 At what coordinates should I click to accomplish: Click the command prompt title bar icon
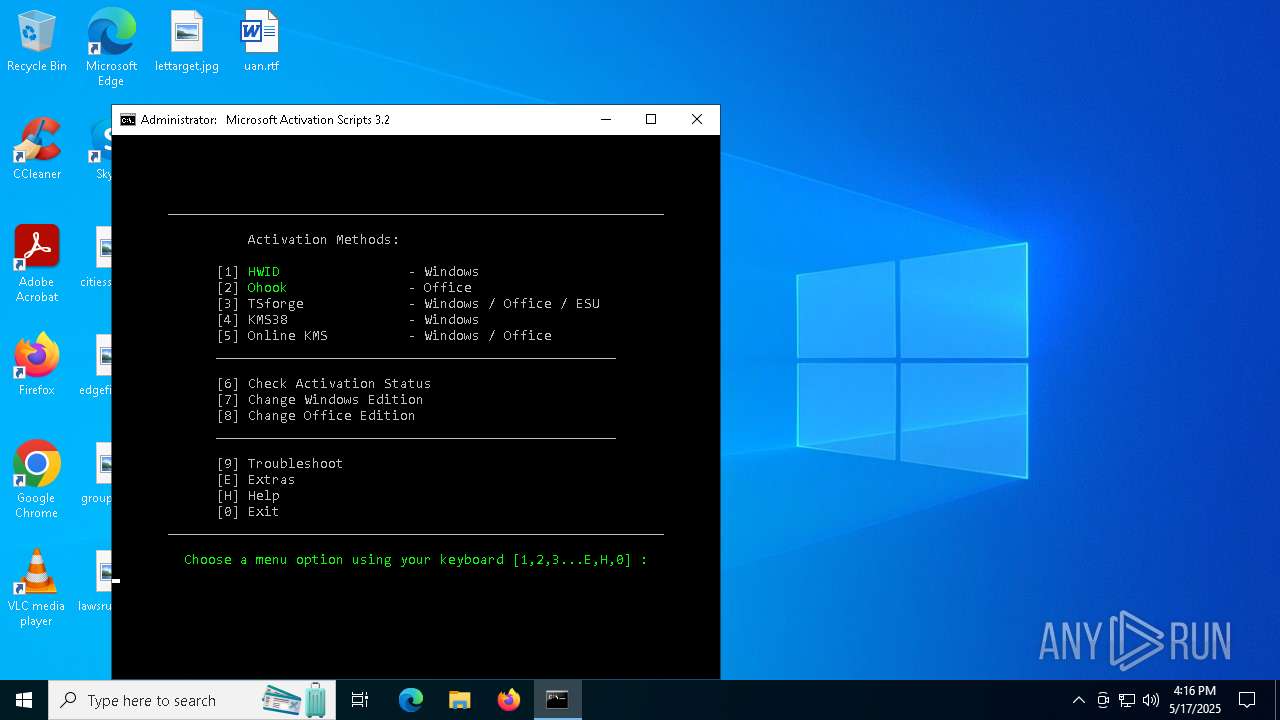pyautogui.click(x=128, y=120)
